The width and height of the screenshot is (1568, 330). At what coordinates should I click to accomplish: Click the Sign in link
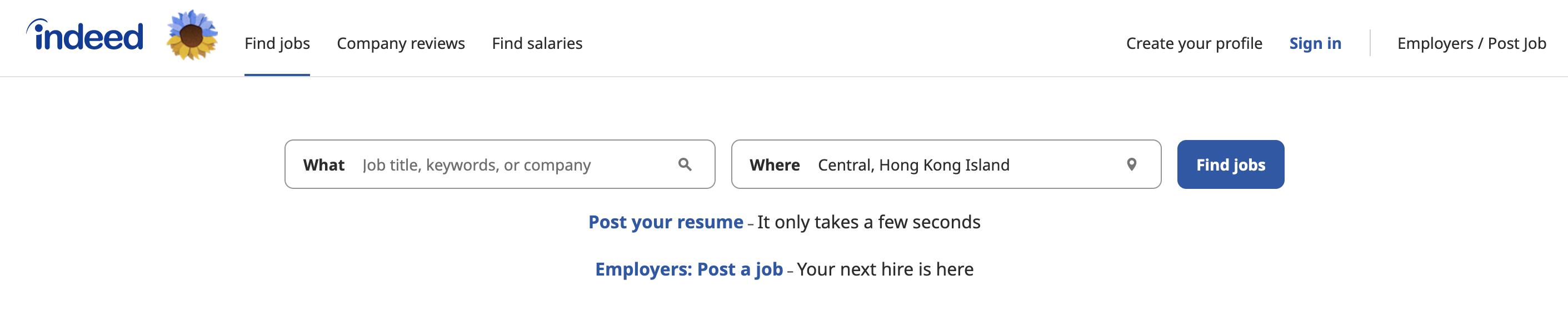[x=1315, y=43]
